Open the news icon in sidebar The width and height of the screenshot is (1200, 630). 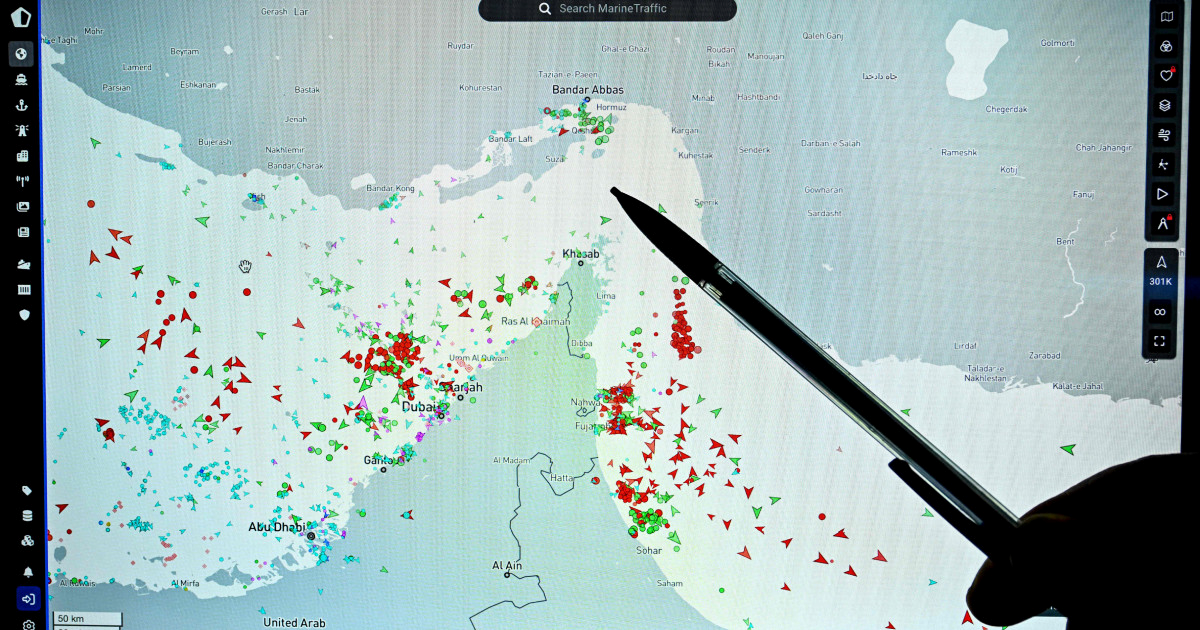(x=21, y=232)
